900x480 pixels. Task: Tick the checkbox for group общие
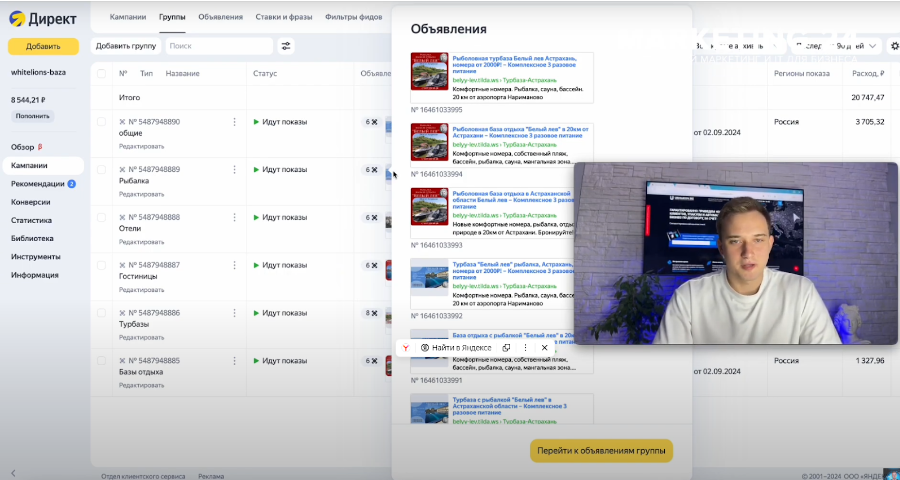click(101, 122)
